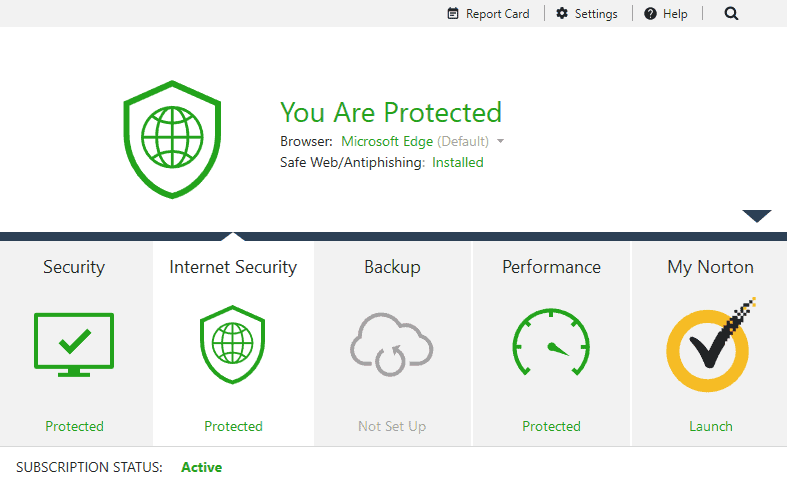
Task: Click the Safe Web/Antiphishing label
Action: click(x=352, y=163)
